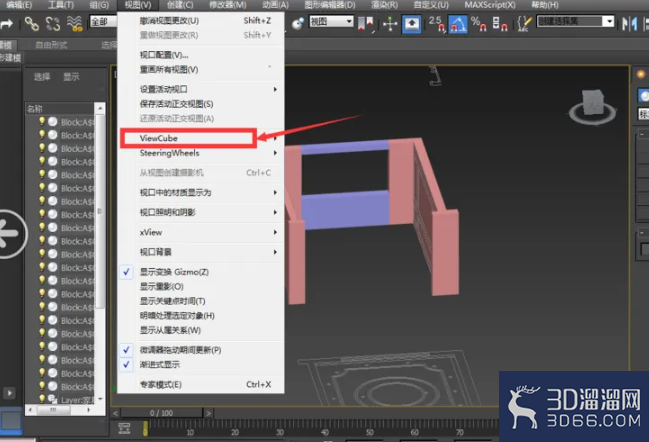Select the Unlink Selection broken-chain icon

click(x=53, y=24)
